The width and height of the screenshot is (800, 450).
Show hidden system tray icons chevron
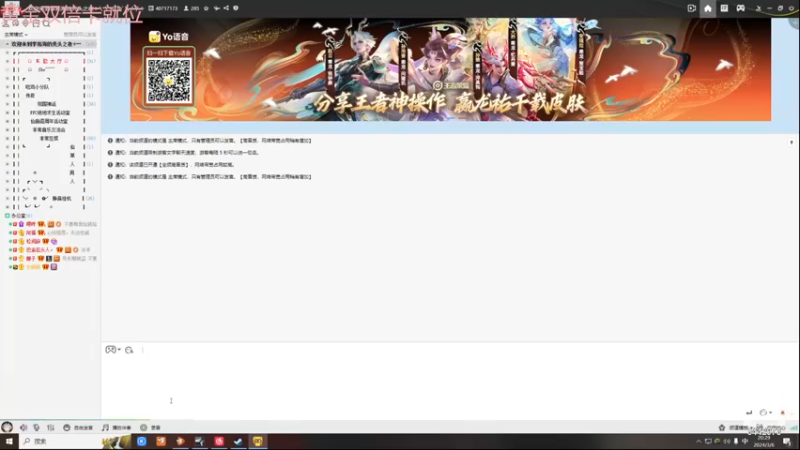[x=698, y=441]
